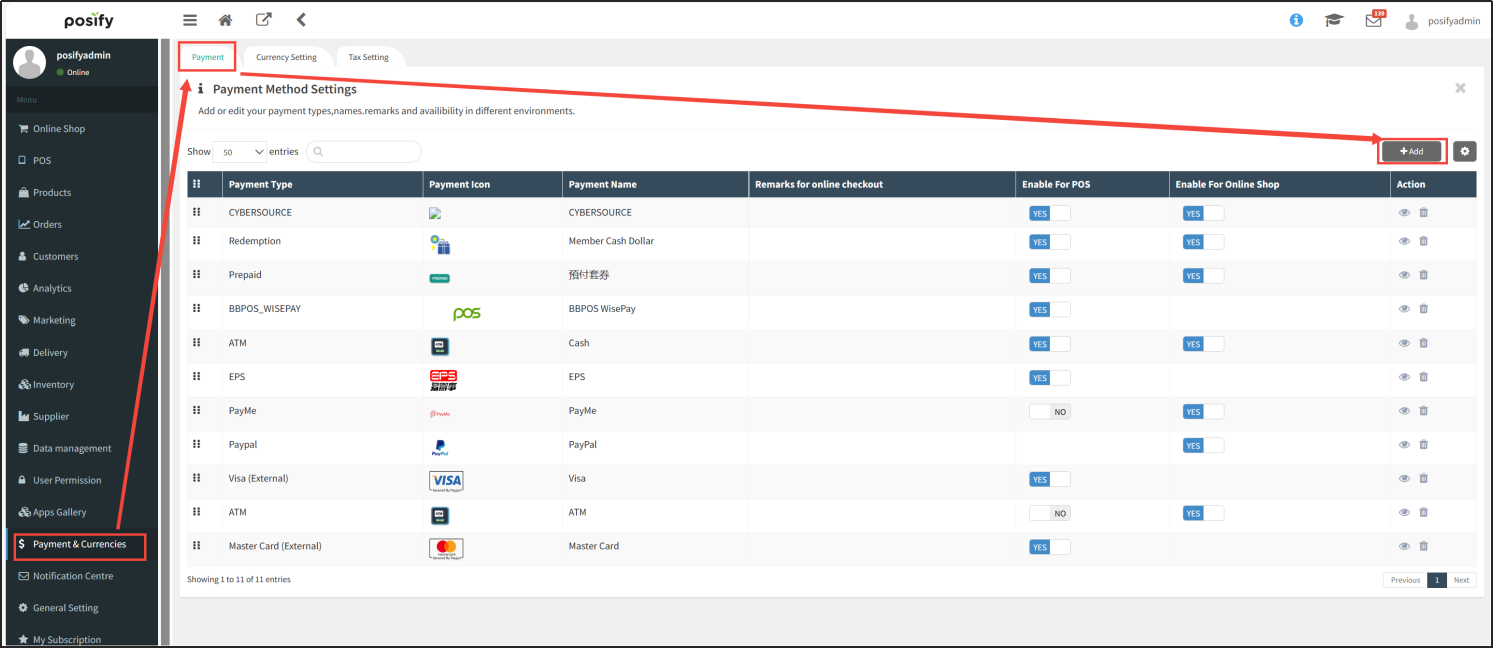Disable Online Shop toggle for Paypal
The height and width of the screenshot is (649, 1494).
[1203, 445]
